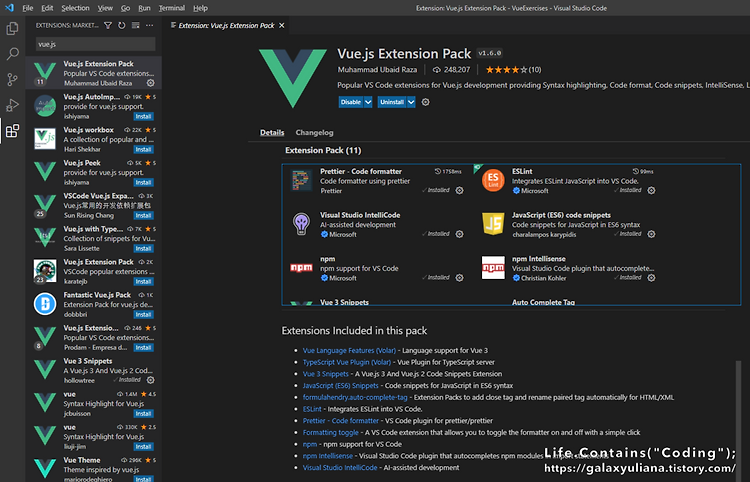
Task: Open Source Control view in activity bar
Action: tap(12, 79)
